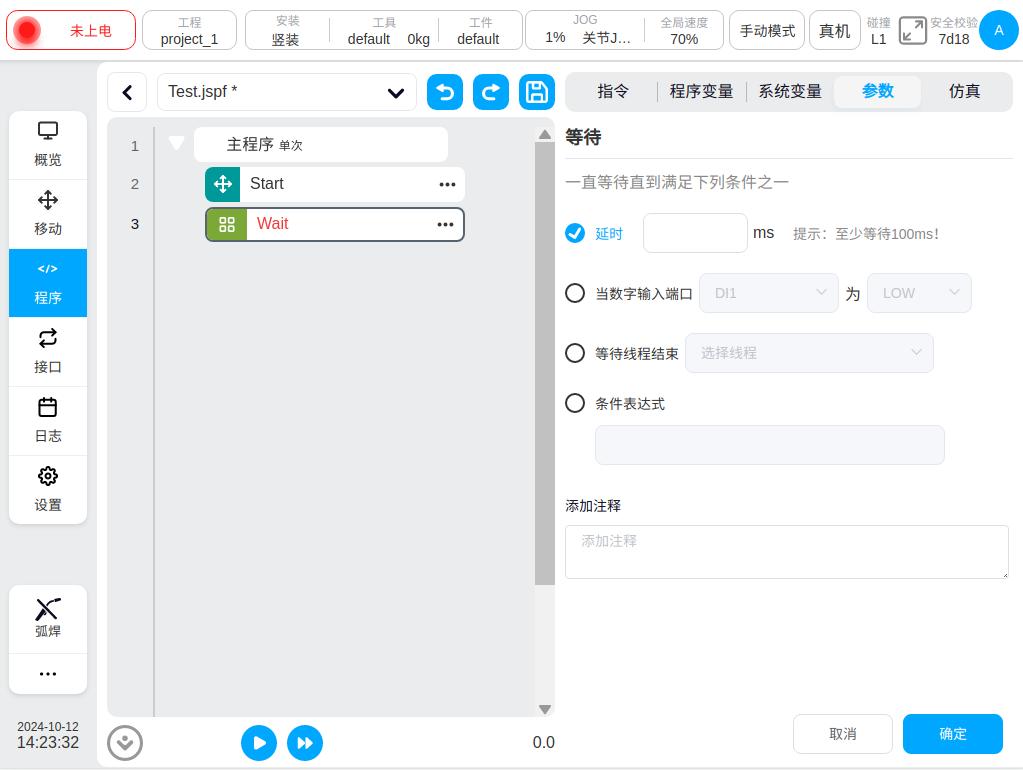
Task: Collapse the 主程序 tree triangle
Action: tap(177, 144)
